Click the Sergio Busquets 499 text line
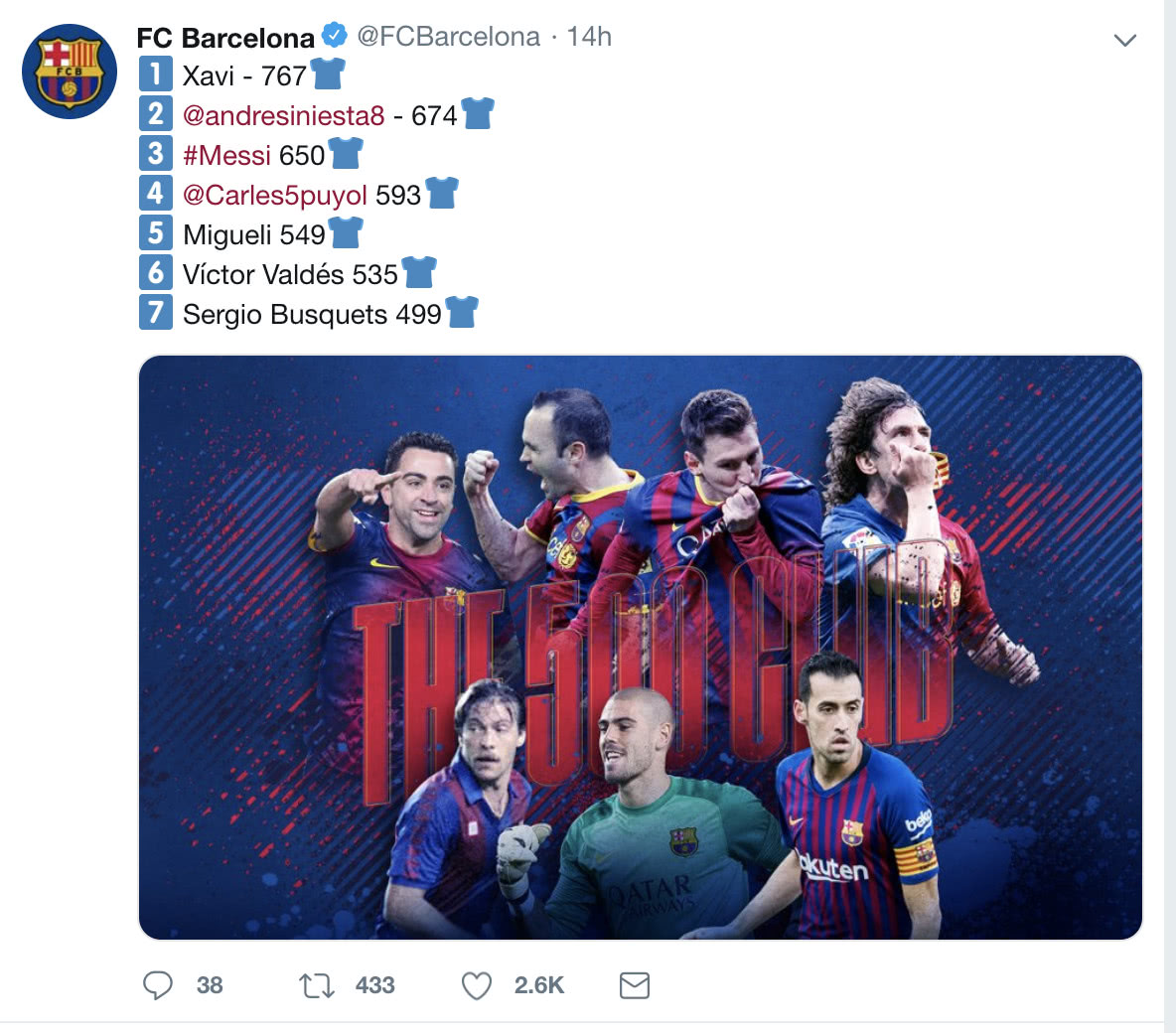 (x=312, y=314)
